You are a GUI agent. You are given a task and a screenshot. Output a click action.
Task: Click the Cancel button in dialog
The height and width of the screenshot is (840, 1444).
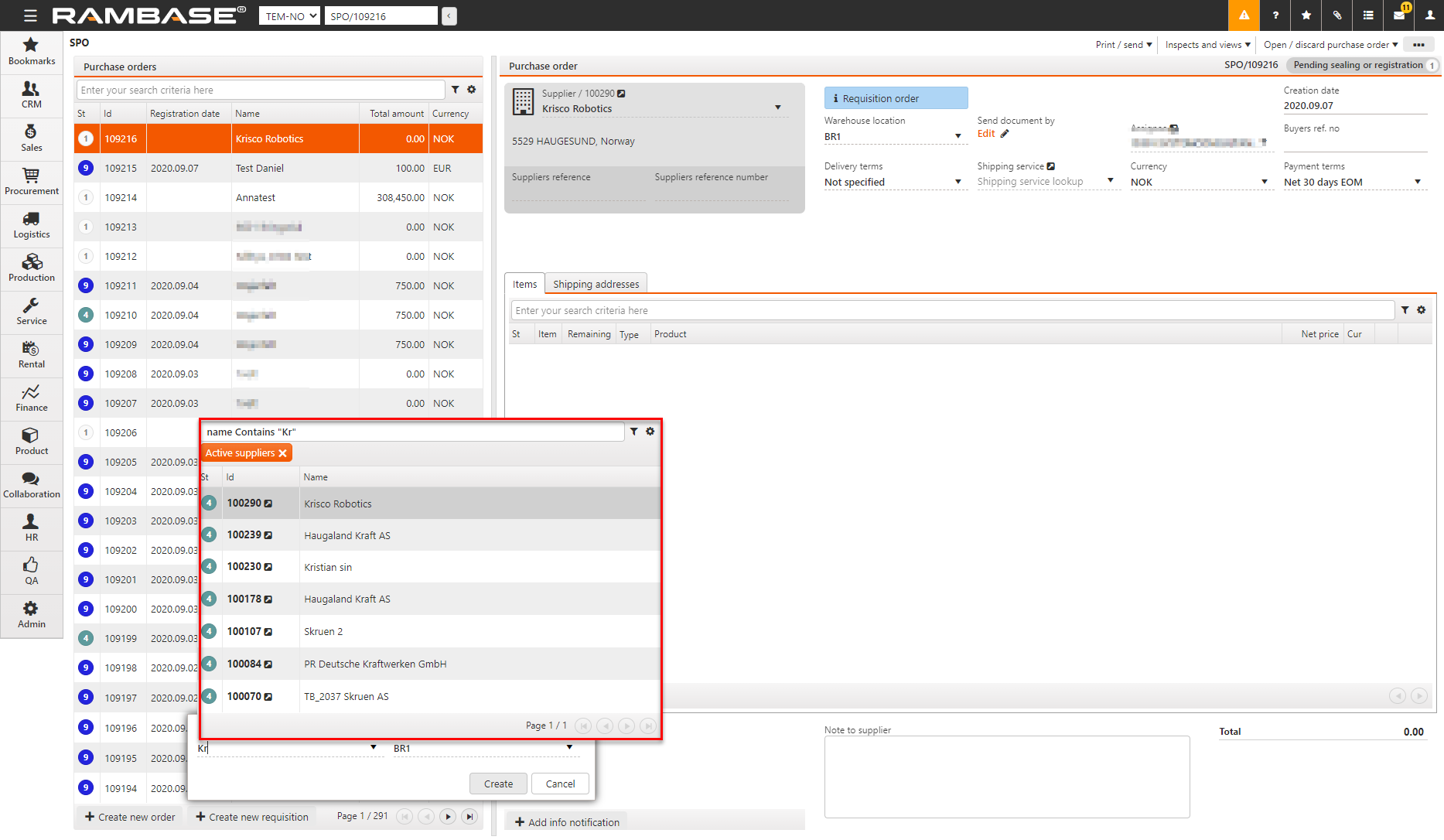tap(560, 784)
